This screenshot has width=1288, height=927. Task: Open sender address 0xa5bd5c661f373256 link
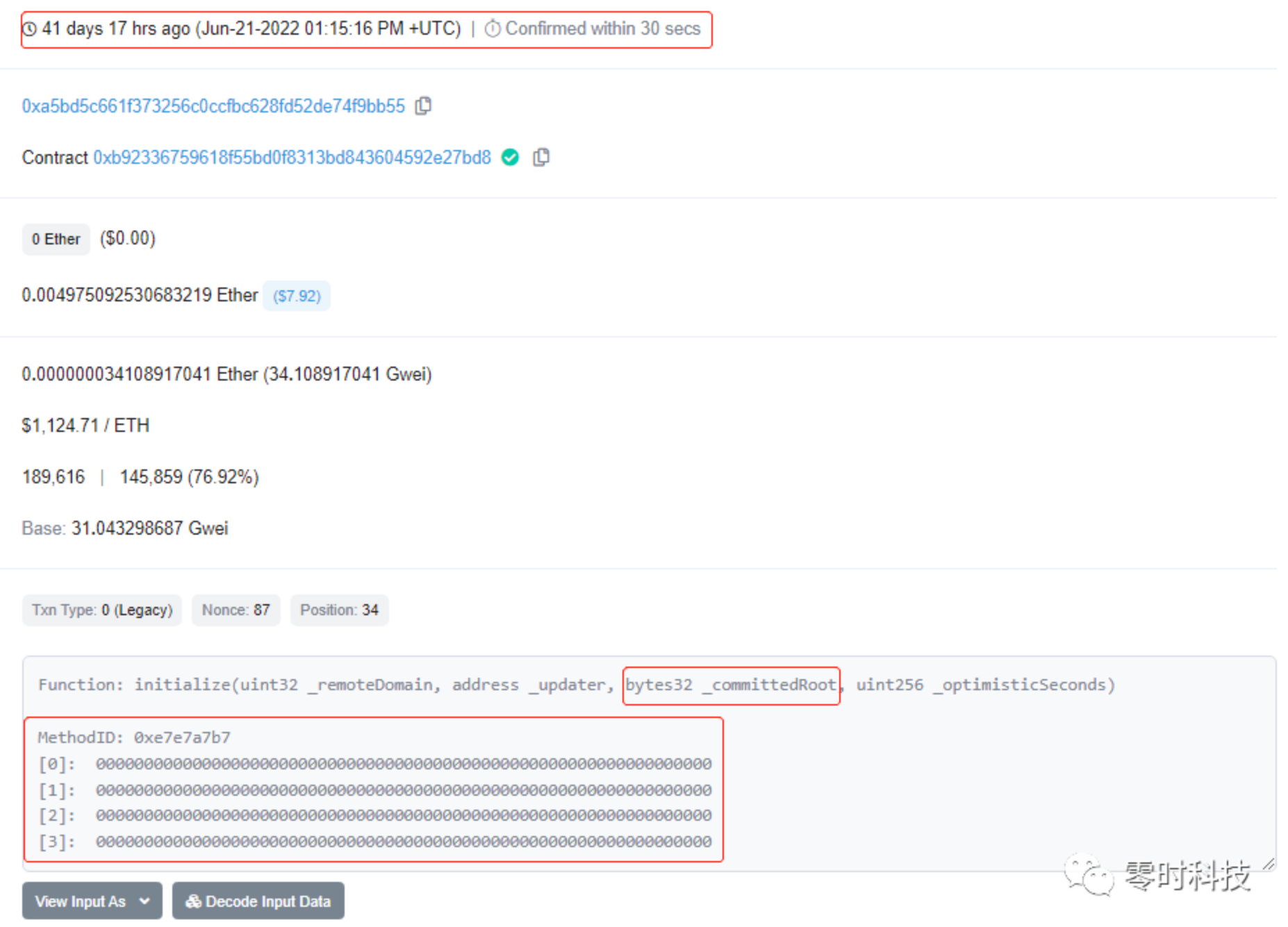(213, 106)
